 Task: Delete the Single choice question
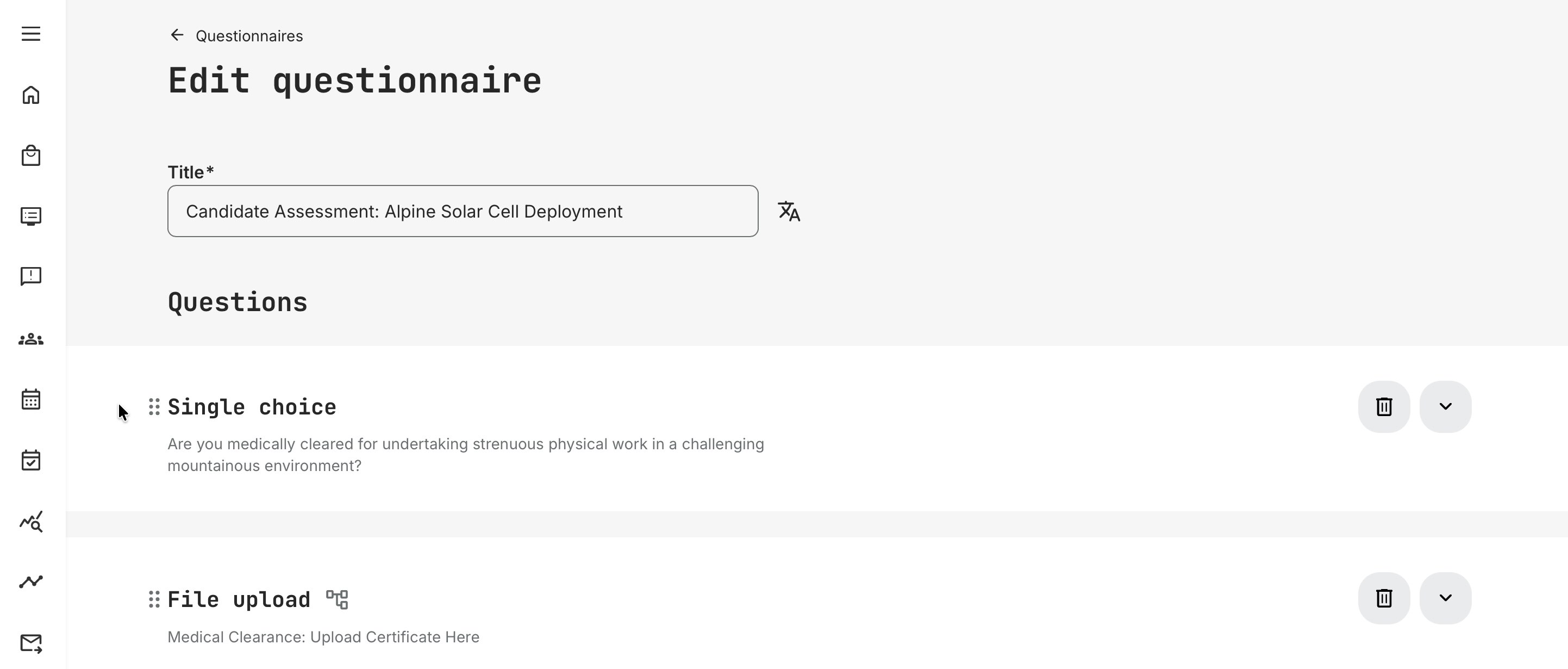point(1384,406)
